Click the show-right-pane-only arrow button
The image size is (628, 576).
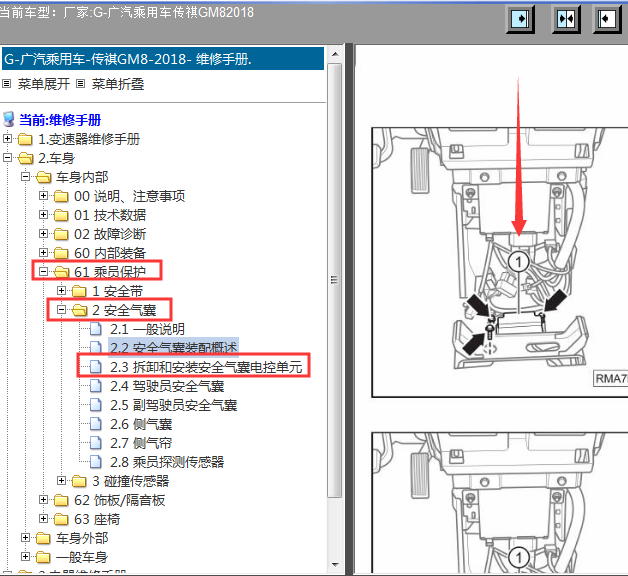520,19
